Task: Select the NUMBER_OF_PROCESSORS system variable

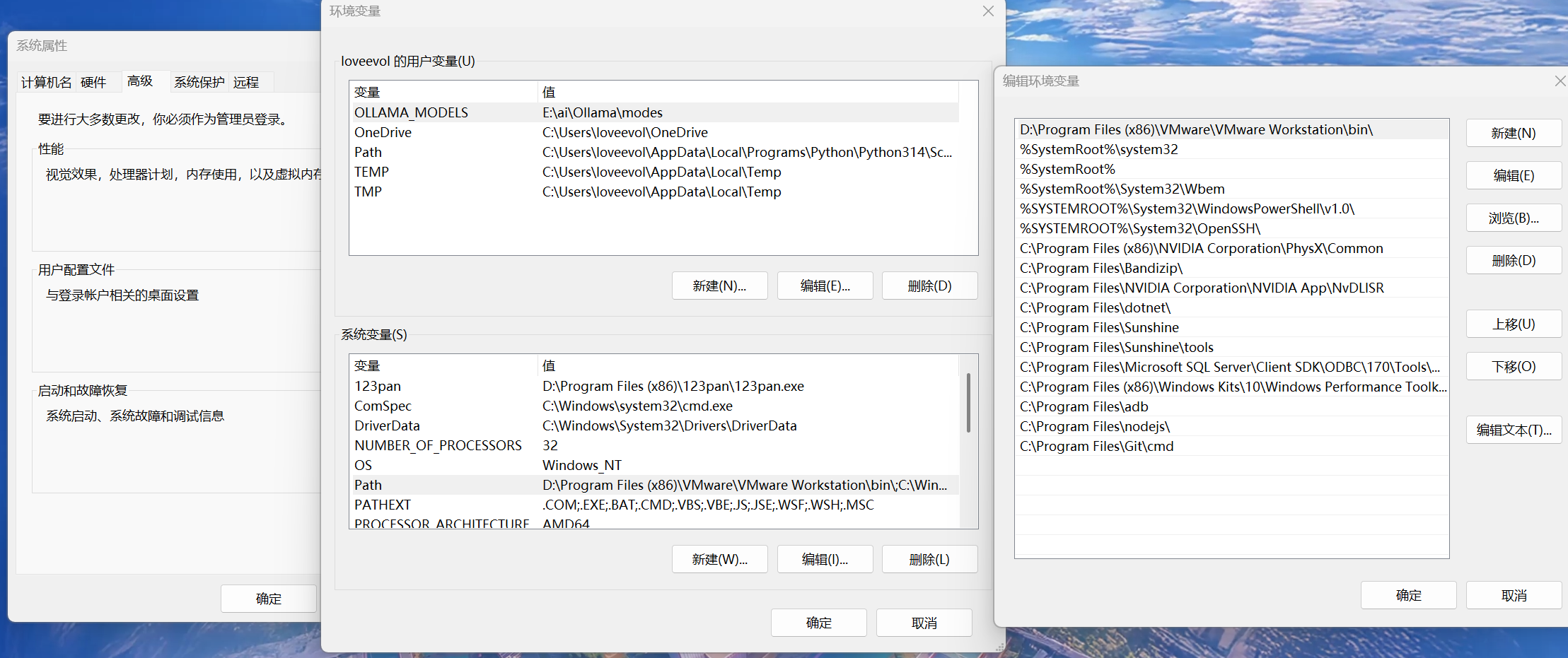Action: click(654, 445)
